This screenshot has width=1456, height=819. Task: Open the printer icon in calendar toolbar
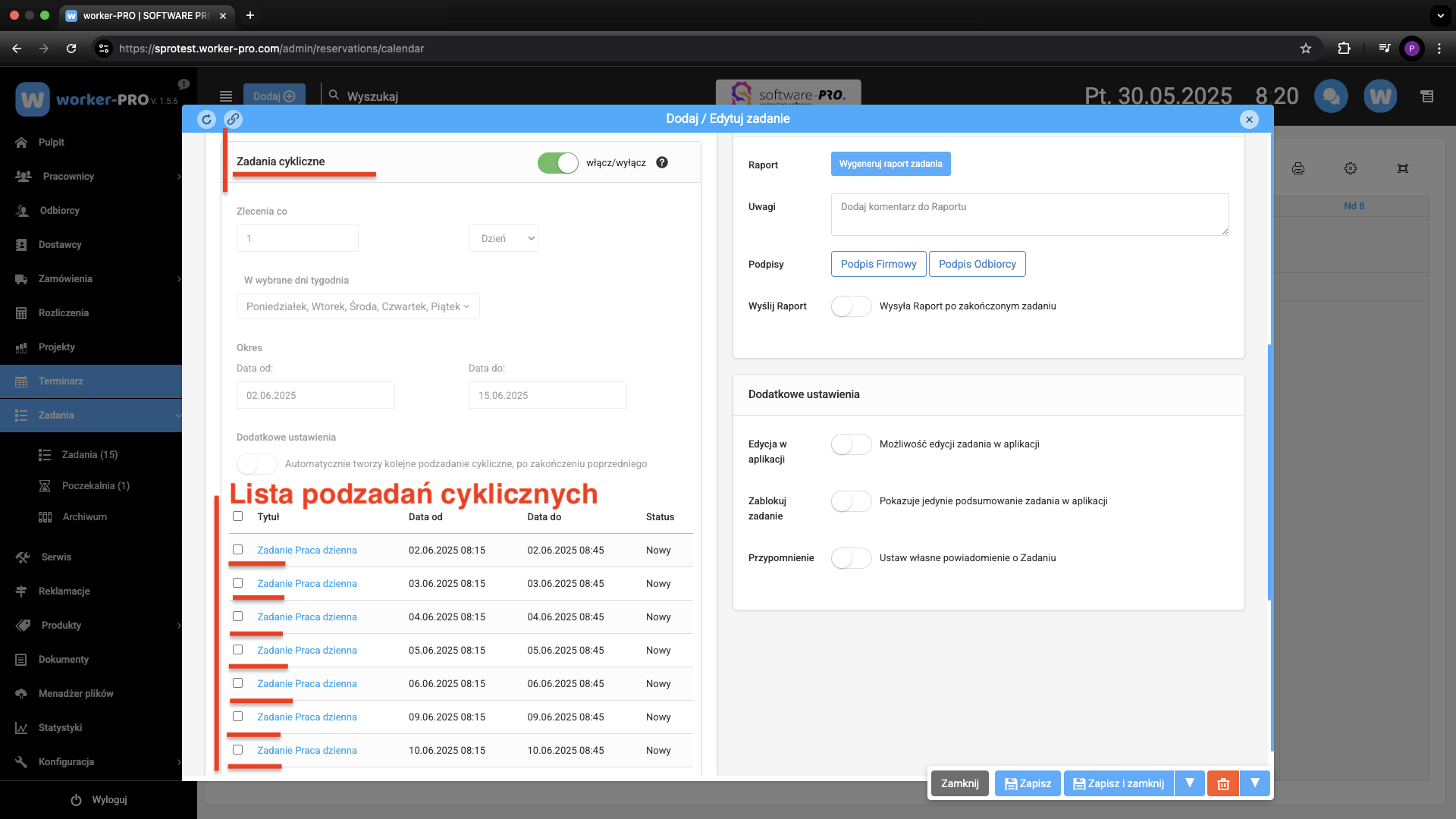(1298, 168)
